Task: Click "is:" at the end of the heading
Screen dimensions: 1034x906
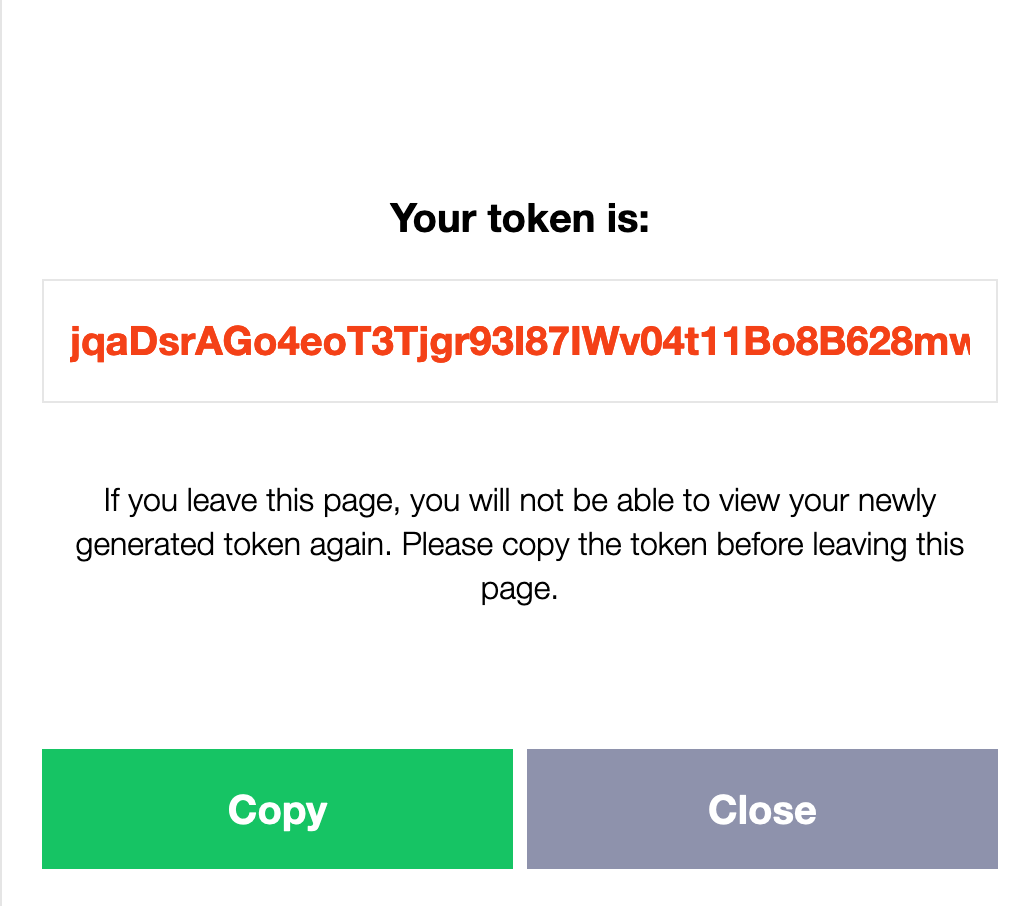Action: pyautogui.click(x=626, y=217)
